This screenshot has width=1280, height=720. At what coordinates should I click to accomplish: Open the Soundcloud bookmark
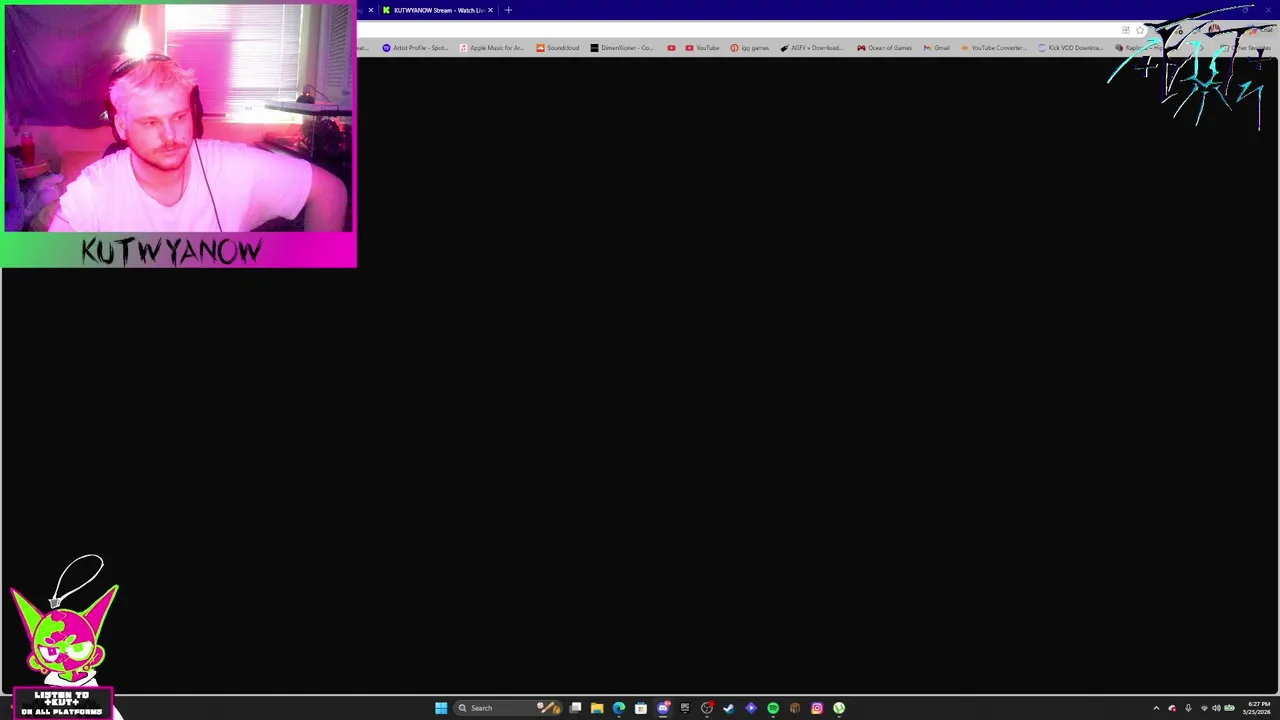tap(557, 48)
